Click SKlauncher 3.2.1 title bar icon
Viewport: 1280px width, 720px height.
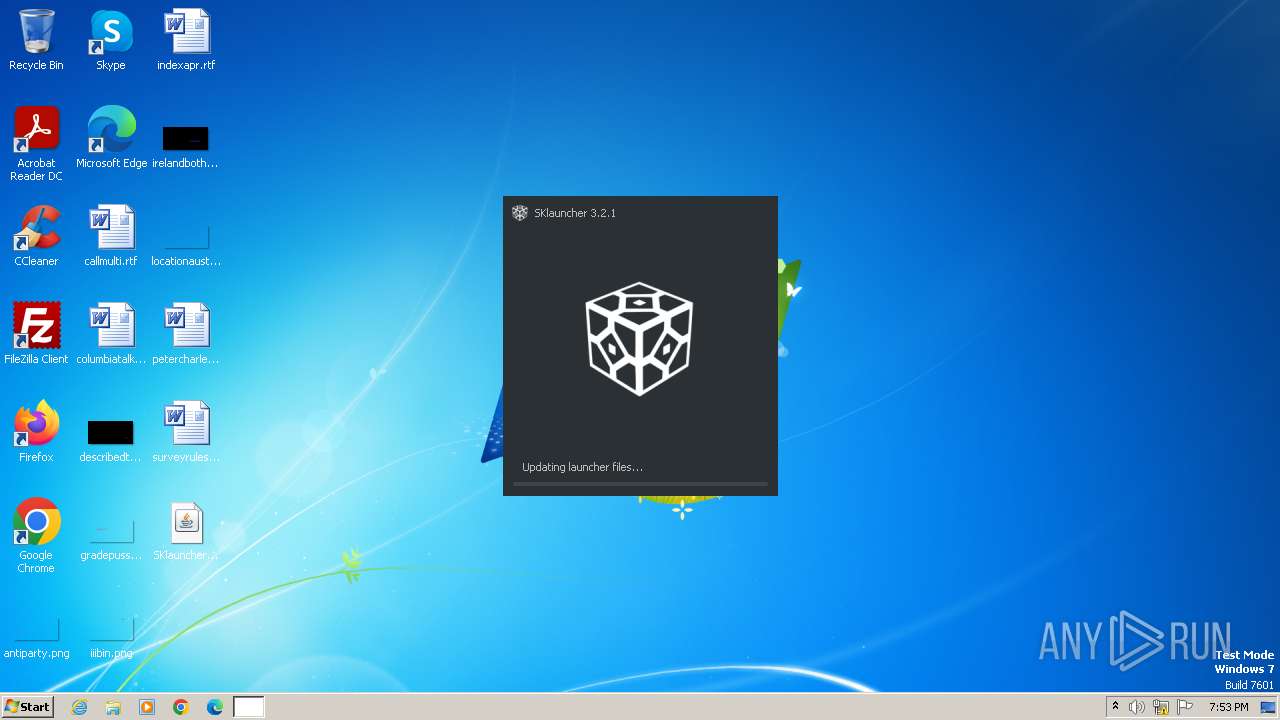point(520,213)
